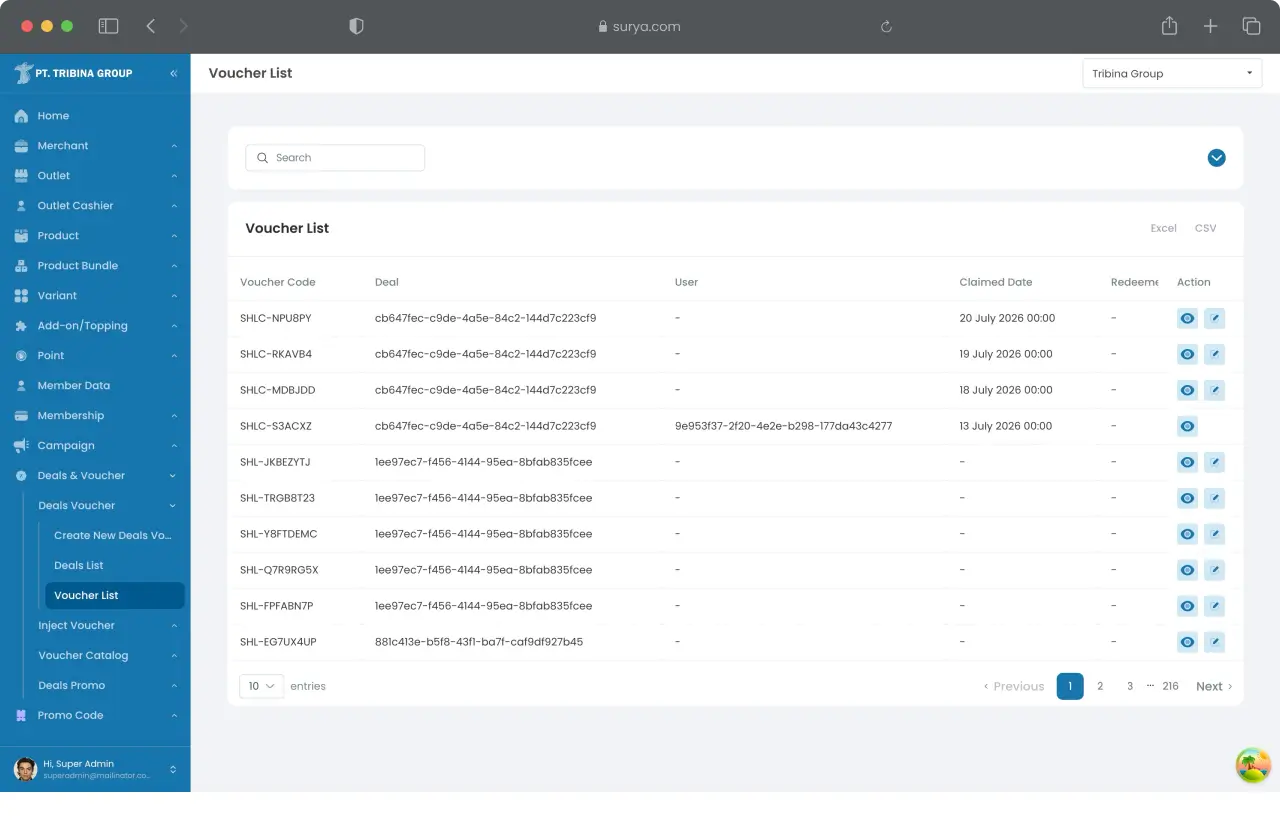This screenshot has width=1280, height=832.
Task: Reload the page with the refresh icon
Action: pos(886,27)
